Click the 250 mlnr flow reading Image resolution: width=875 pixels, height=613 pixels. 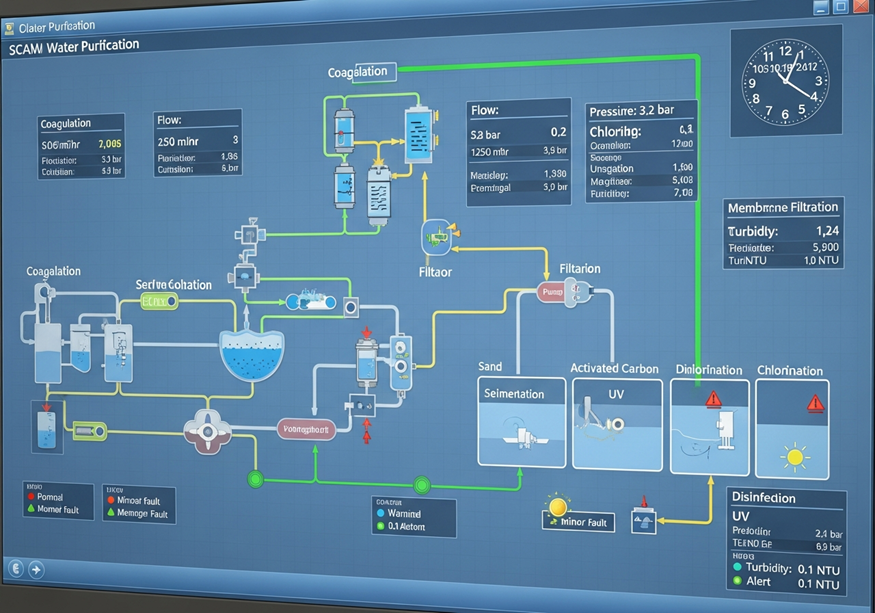[178, 142]
